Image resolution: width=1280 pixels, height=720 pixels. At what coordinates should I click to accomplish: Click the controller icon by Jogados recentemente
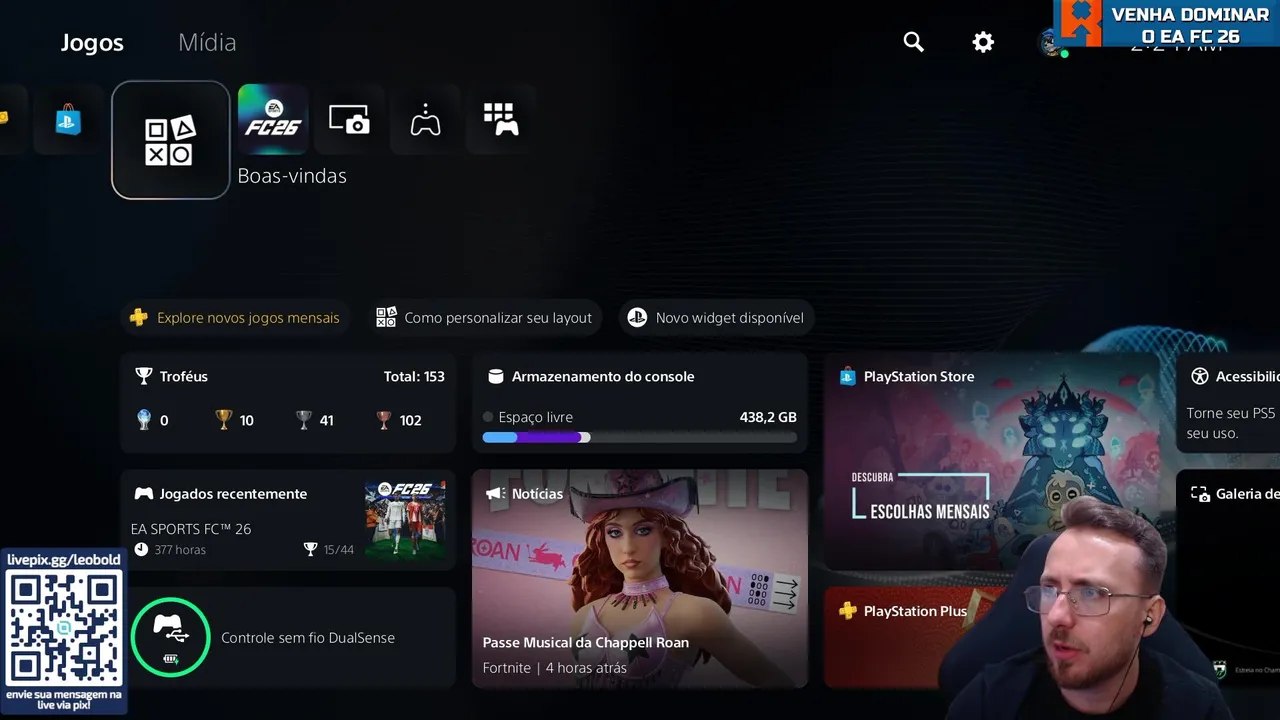click(144, 494)
